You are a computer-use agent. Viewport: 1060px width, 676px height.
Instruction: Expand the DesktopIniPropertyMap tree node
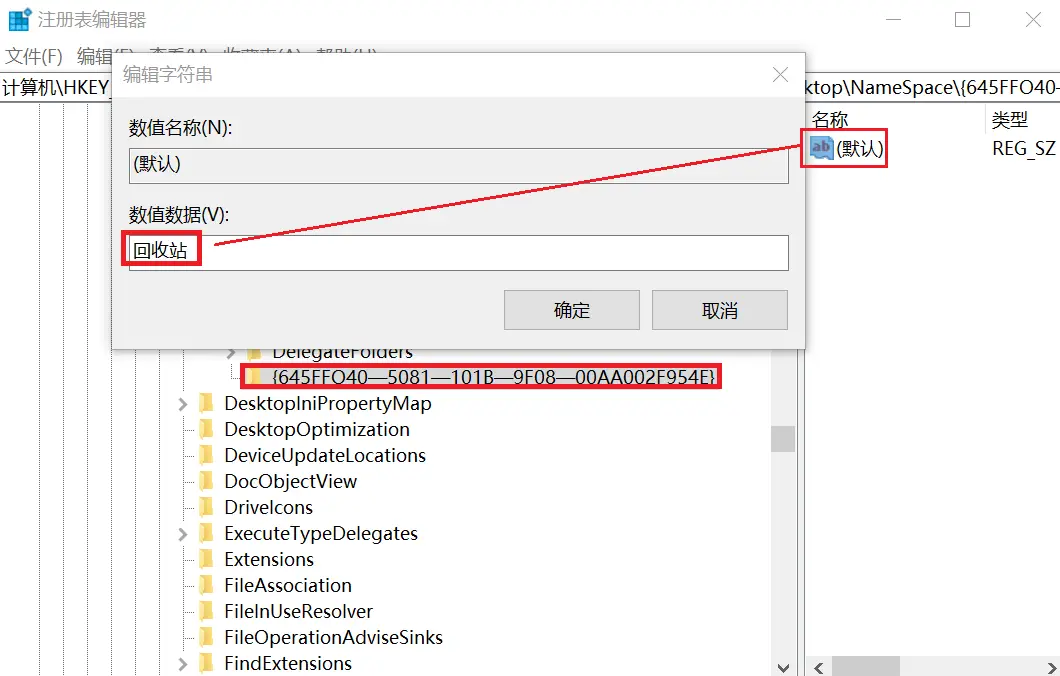[182, 404]
